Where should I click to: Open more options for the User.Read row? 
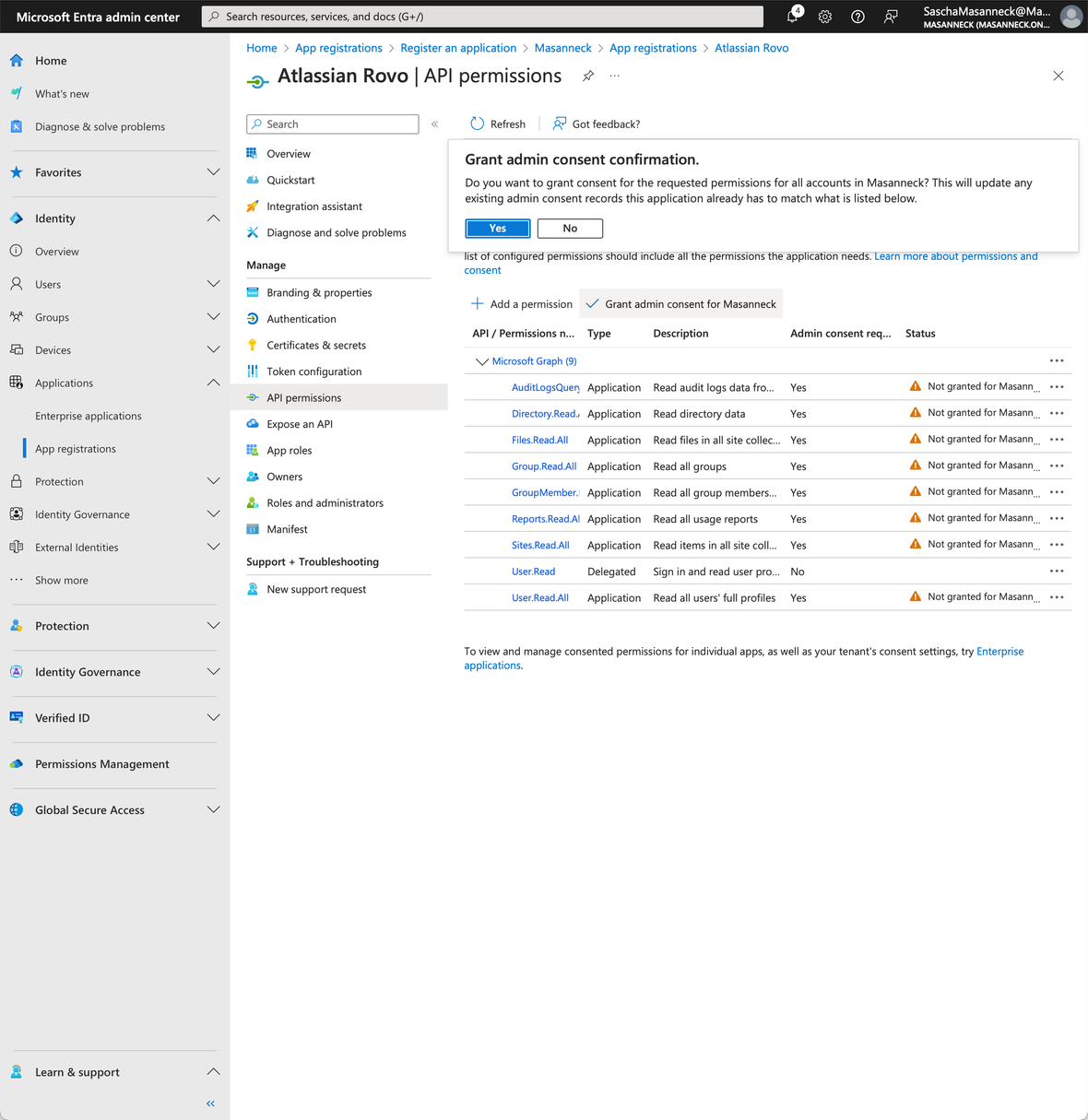tap(1057, 571)
